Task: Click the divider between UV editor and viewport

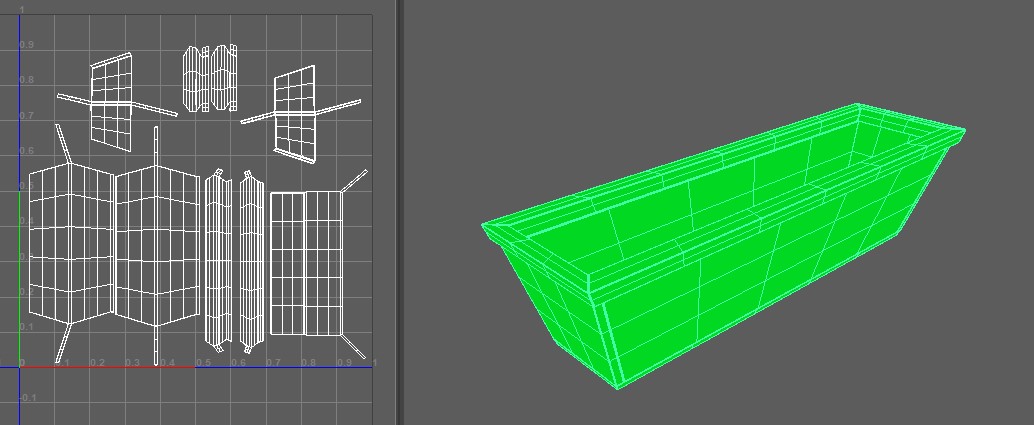Action: click(x=398, y=212)
